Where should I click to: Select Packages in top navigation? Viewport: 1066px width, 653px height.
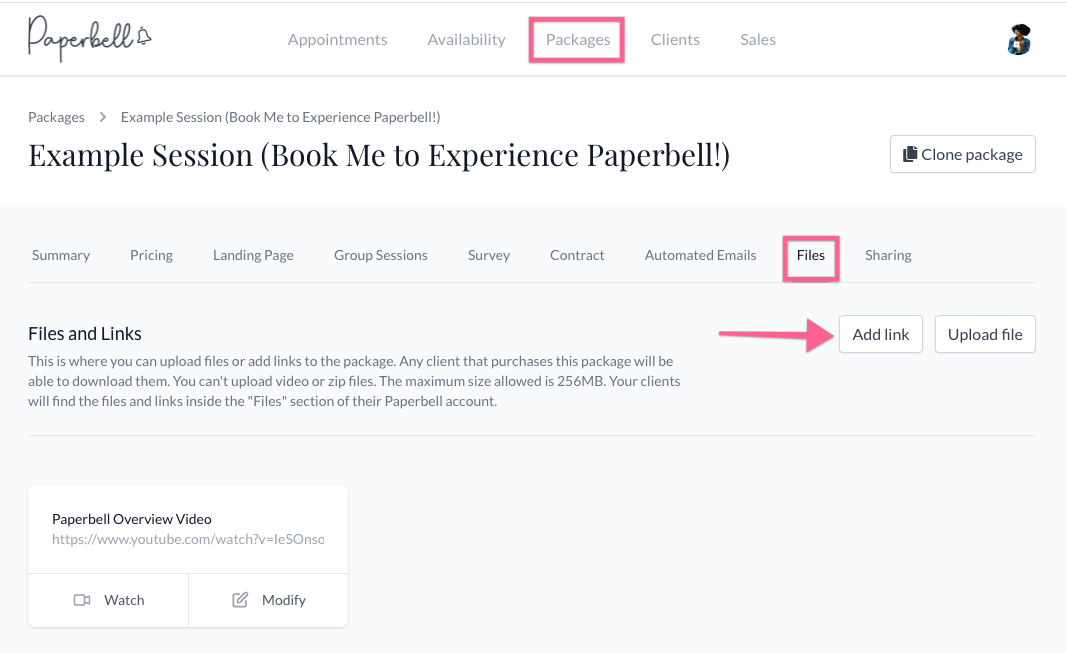[577, 40]
